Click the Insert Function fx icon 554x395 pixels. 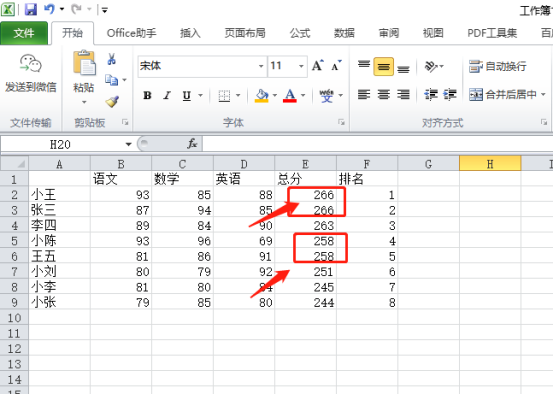point(192,144)
